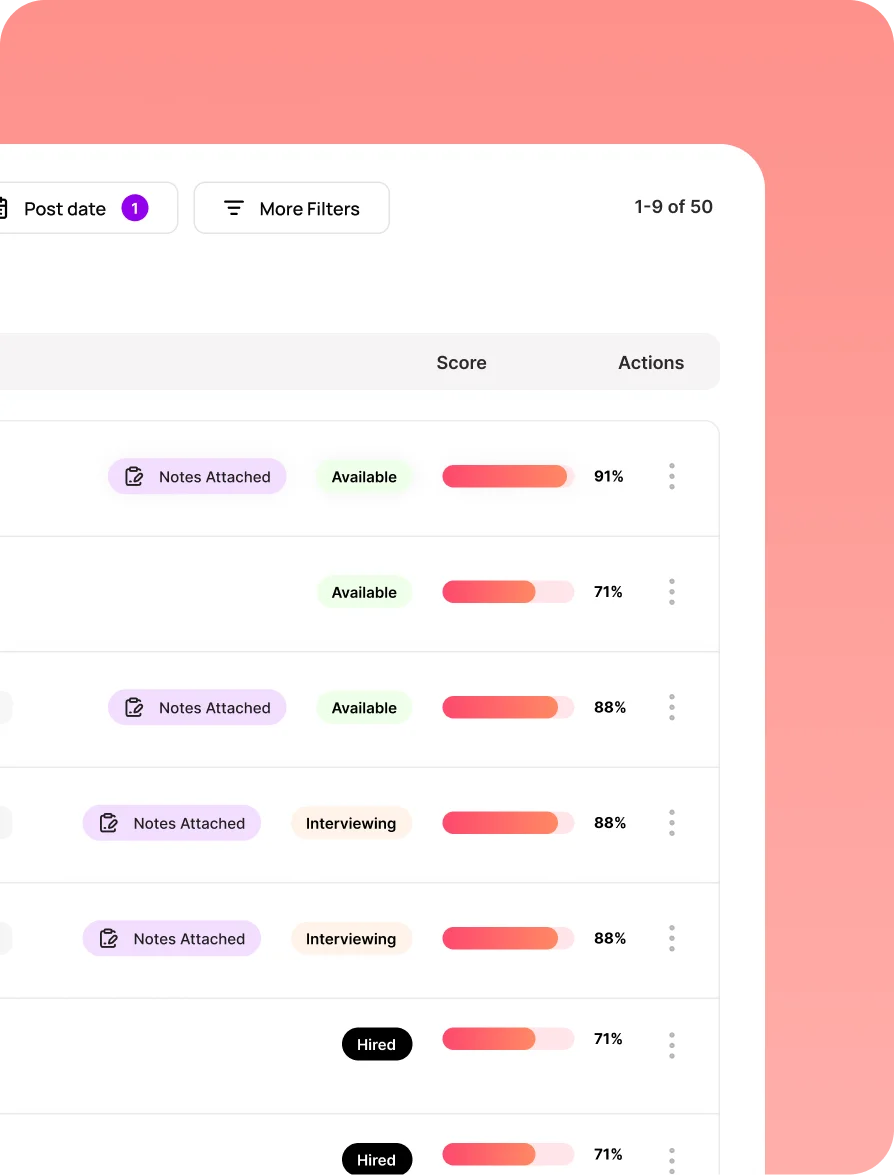Open three-dot menu on the second Interviewing row
Image resolution: width=894 pixels, height=1175 pixels.
671,938
